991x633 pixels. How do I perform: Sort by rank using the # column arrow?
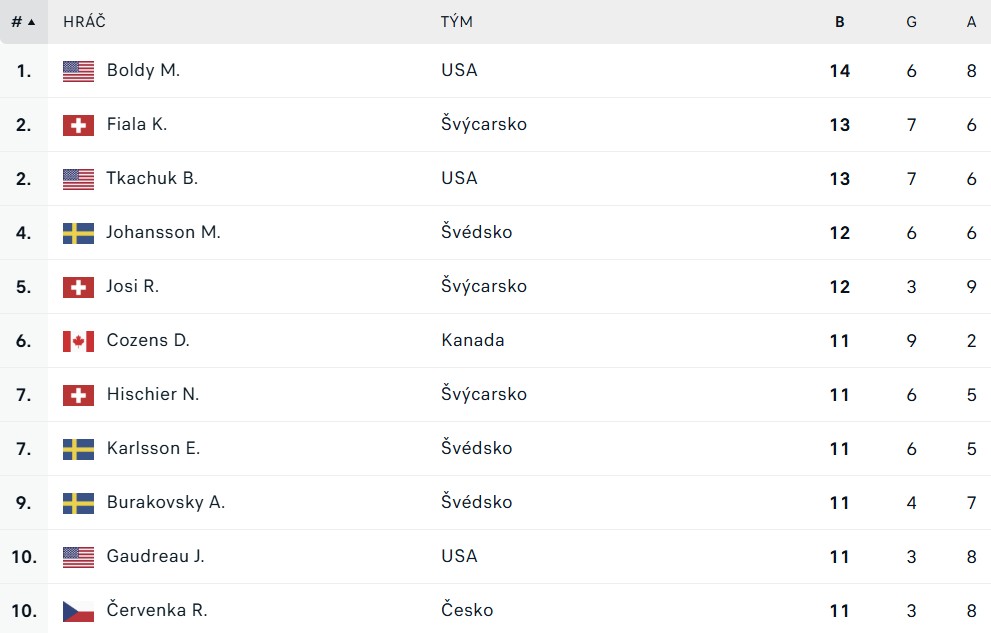click(x=23, y=22)
